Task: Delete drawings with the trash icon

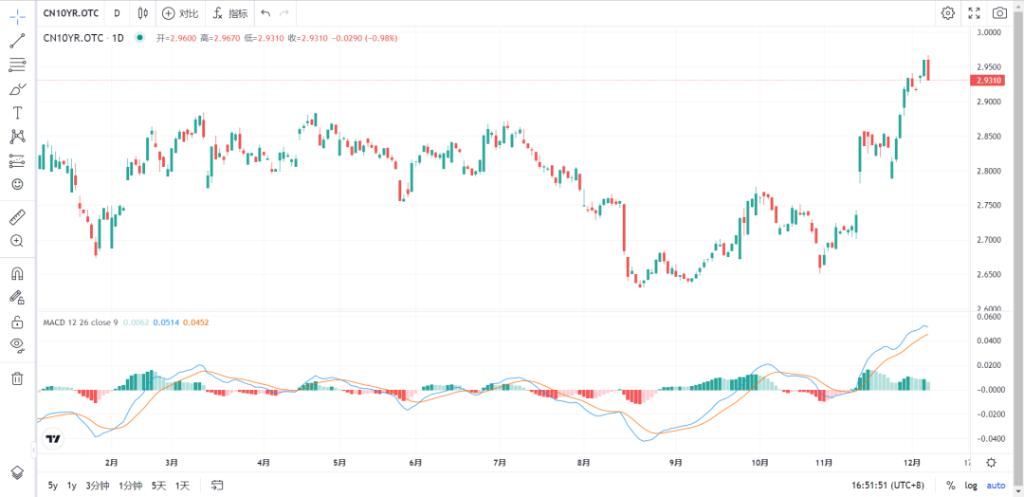Action: click(x=17, y=378)
